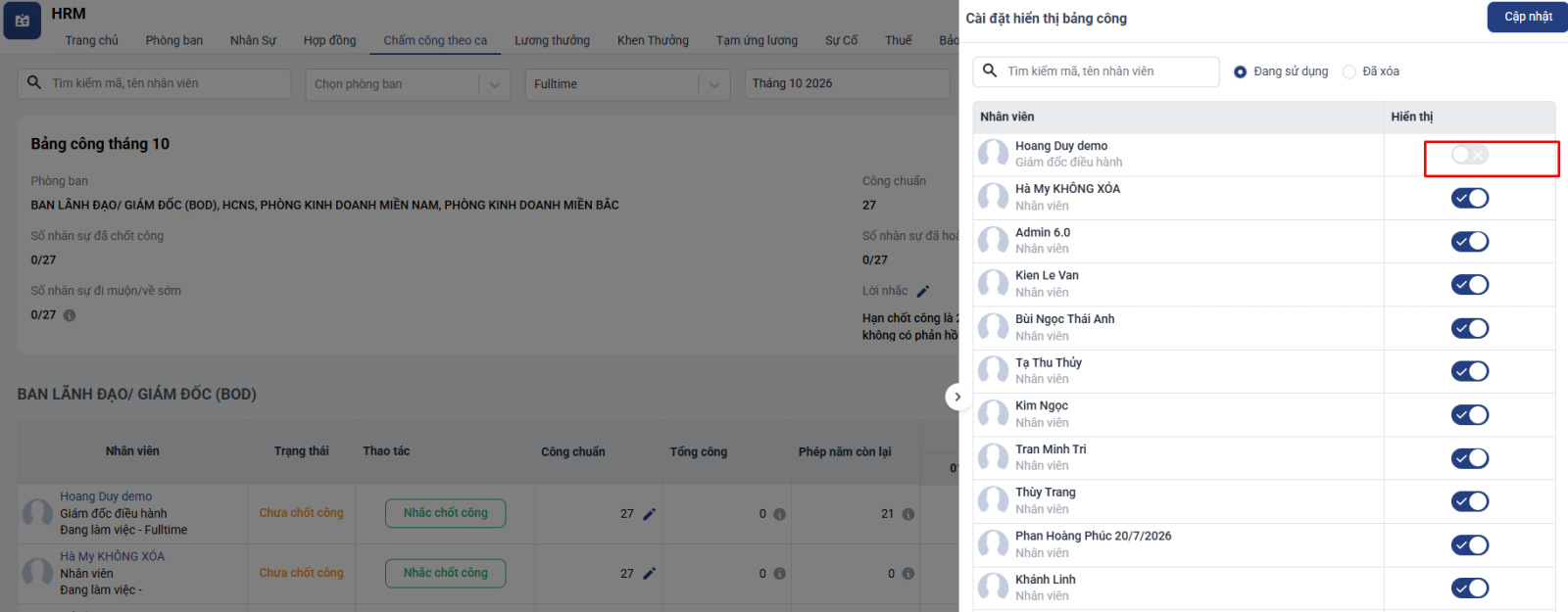Edit Công chuẩn 27 for Hà My KHÔNG XÓA
Screen dimensions: 1568x612
click(x=649, y=574)
